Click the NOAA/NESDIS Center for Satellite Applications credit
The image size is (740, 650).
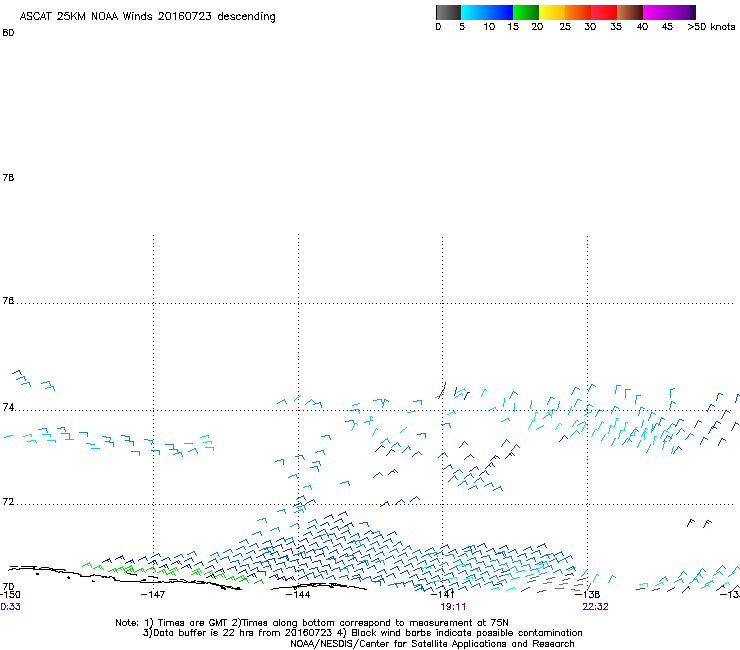[x=432, y=644]
